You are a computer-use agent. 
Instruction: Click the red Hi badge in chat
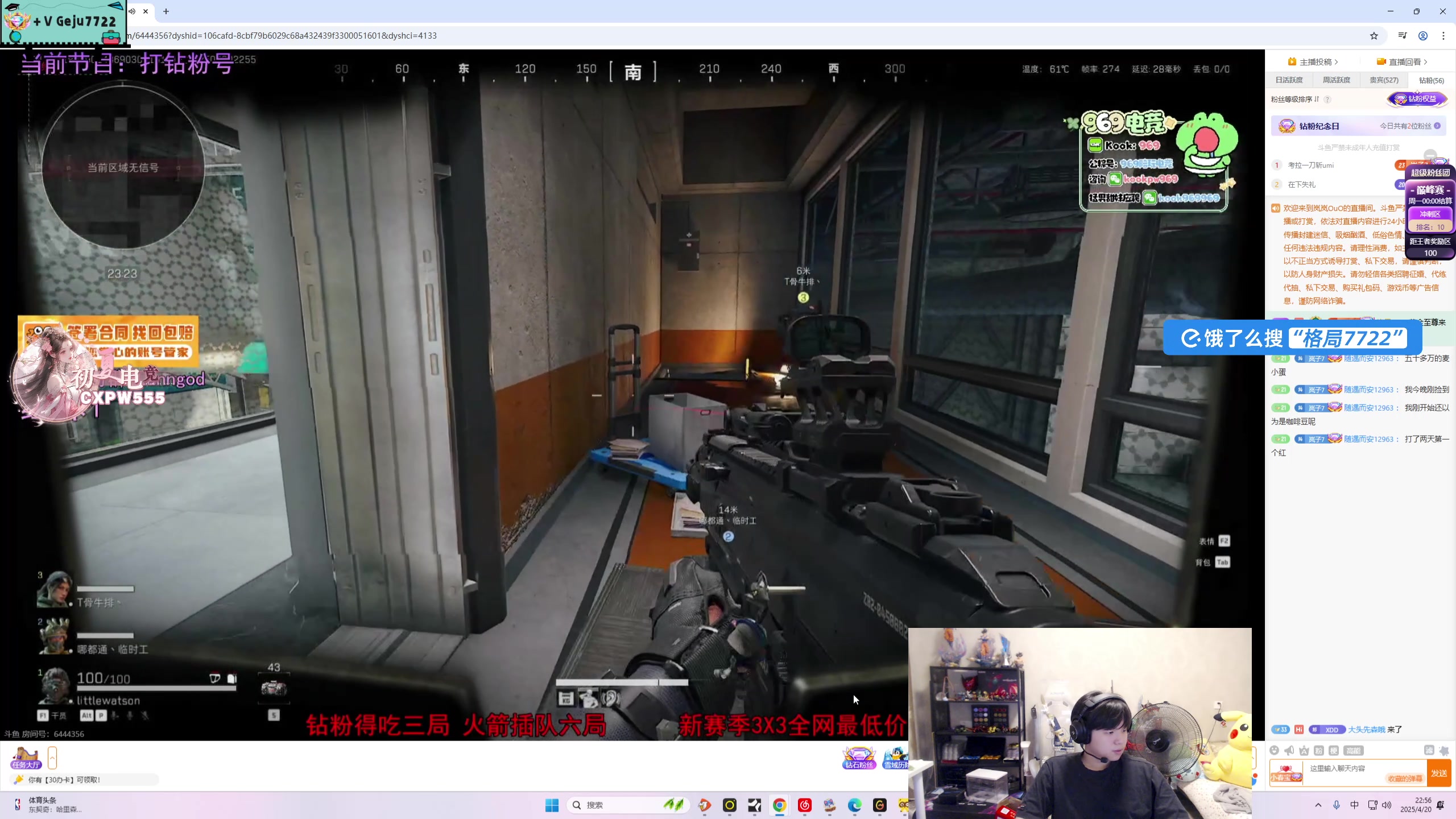coord(1298,730)
